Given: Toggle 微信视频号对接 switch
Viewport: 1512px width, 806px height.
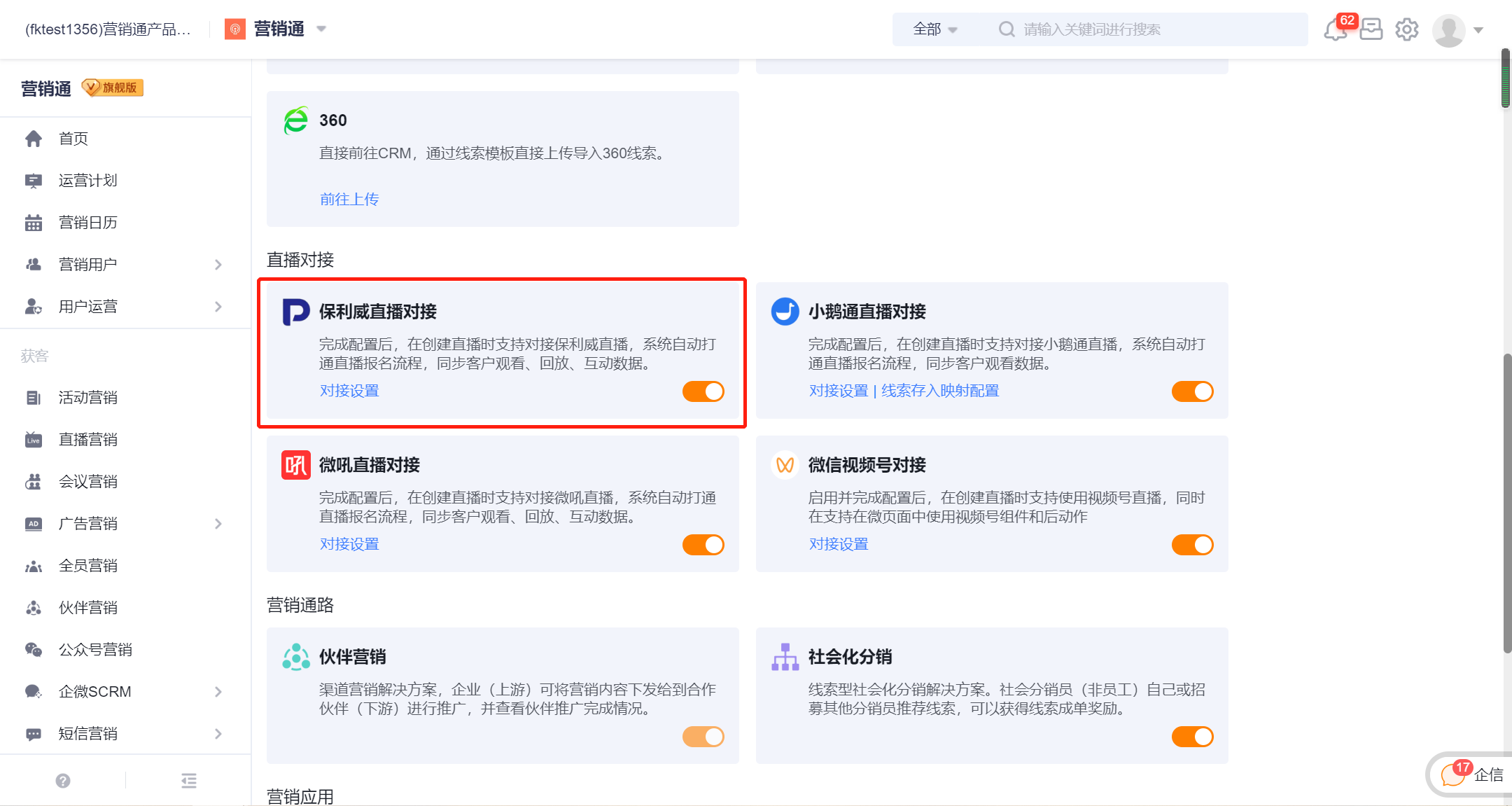Looking at the screenshot, I should [1193, 545].
